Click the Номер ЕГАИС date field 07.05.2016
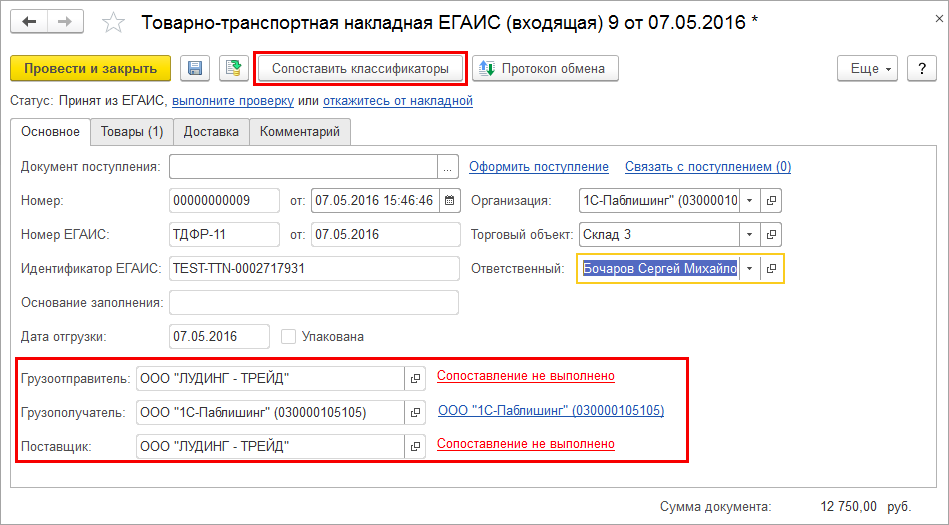The height and width of the screenshot is (525, 949). click(386, 234)
